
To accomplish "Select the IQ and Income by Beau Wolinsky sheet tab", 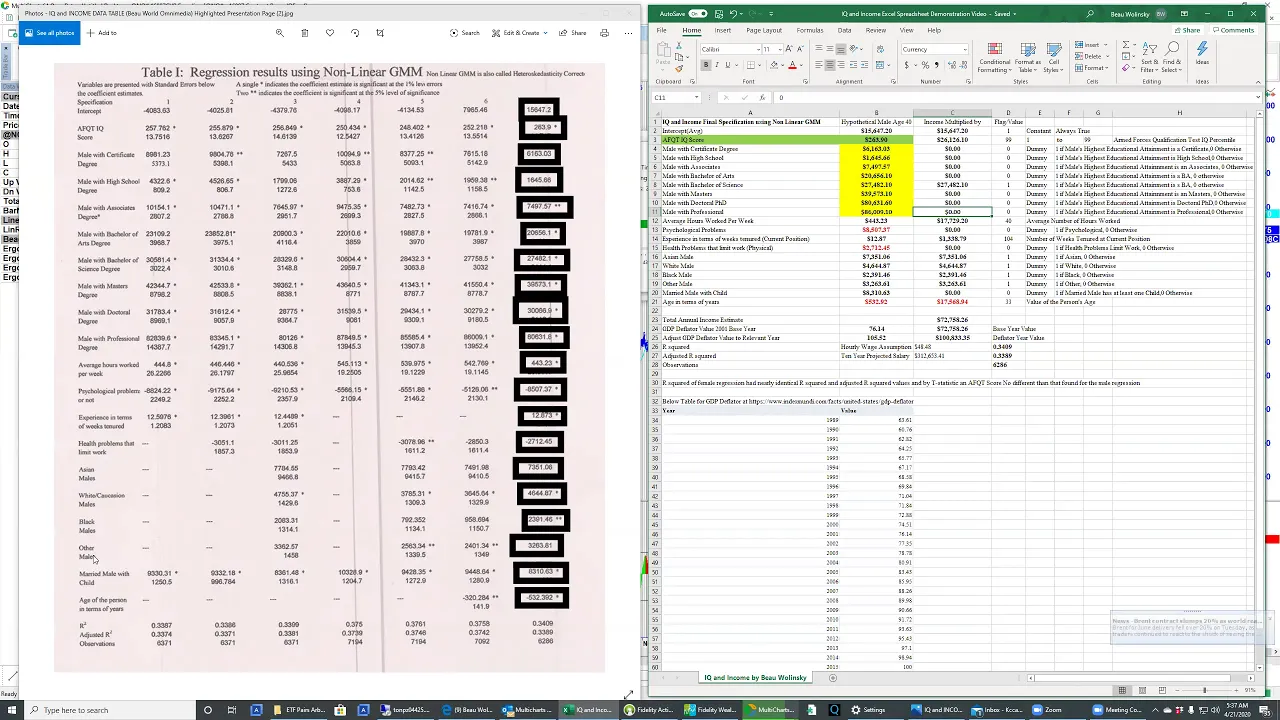I will tap(755, 678).
